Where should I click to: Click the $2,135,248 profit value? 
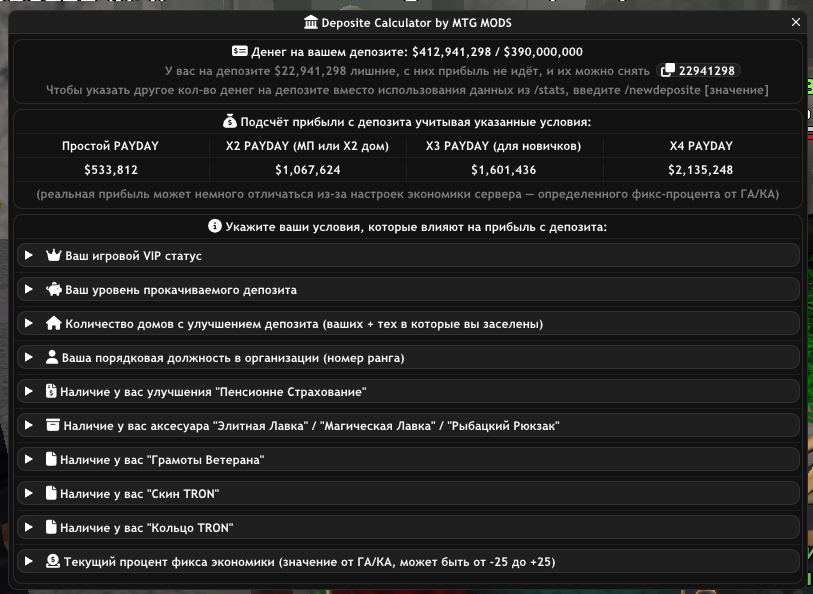click(x=700, y=169)
